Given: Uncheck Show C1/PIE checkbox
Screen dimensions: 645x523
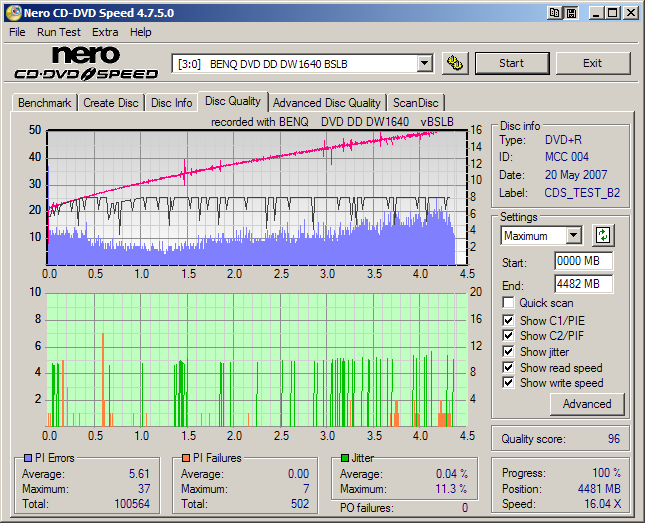Looking at the screenshot, I should (x=509, y=320).
